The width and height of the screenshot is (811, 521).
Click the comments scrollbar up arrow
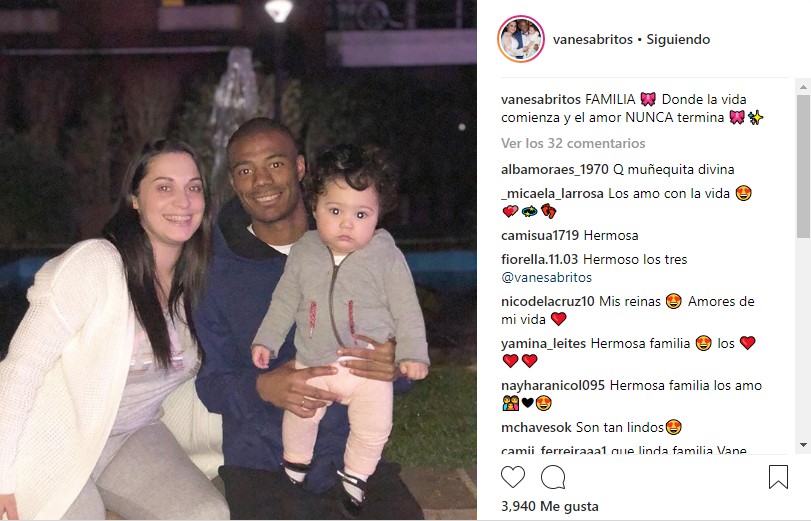point(803,86)
